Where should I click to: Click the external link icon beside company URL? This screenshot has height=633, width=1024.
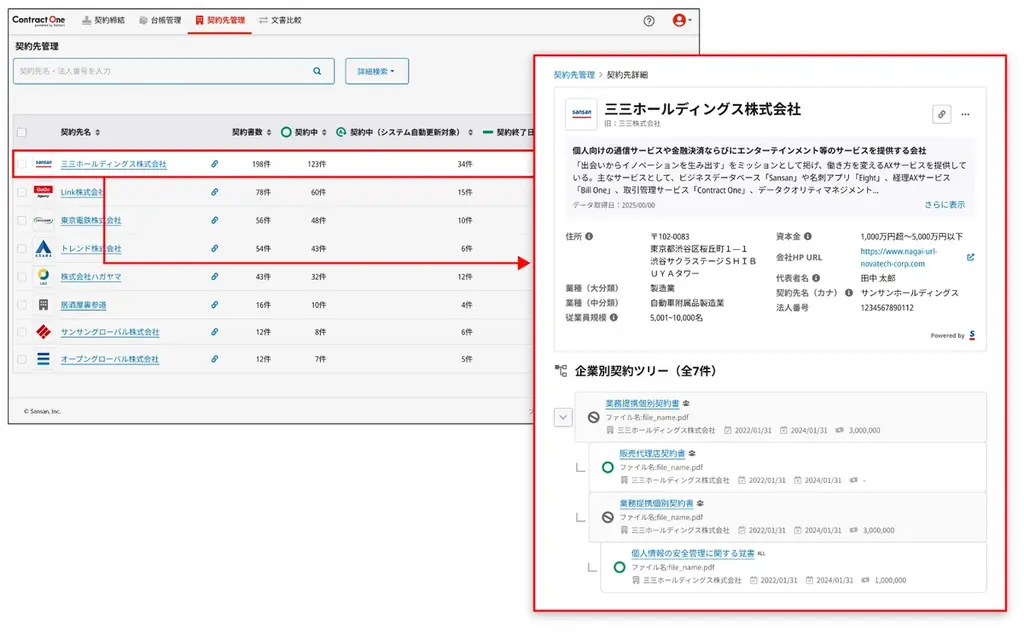point(970,257)
